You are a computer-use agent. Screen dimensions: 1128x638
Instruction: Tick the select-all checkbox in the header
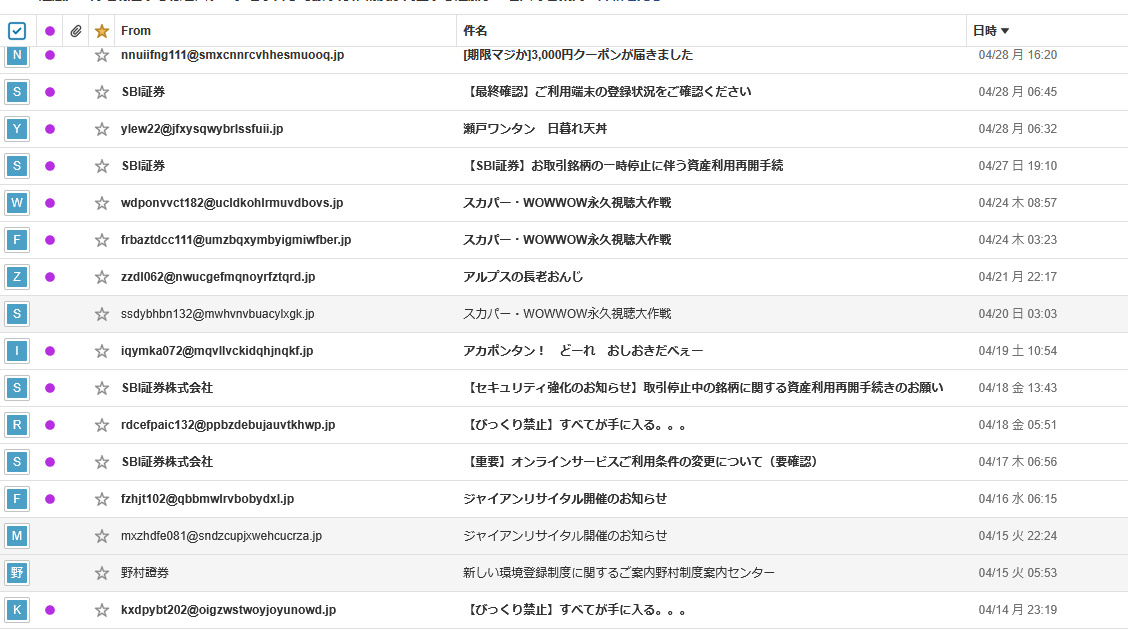tap(16, 31)
